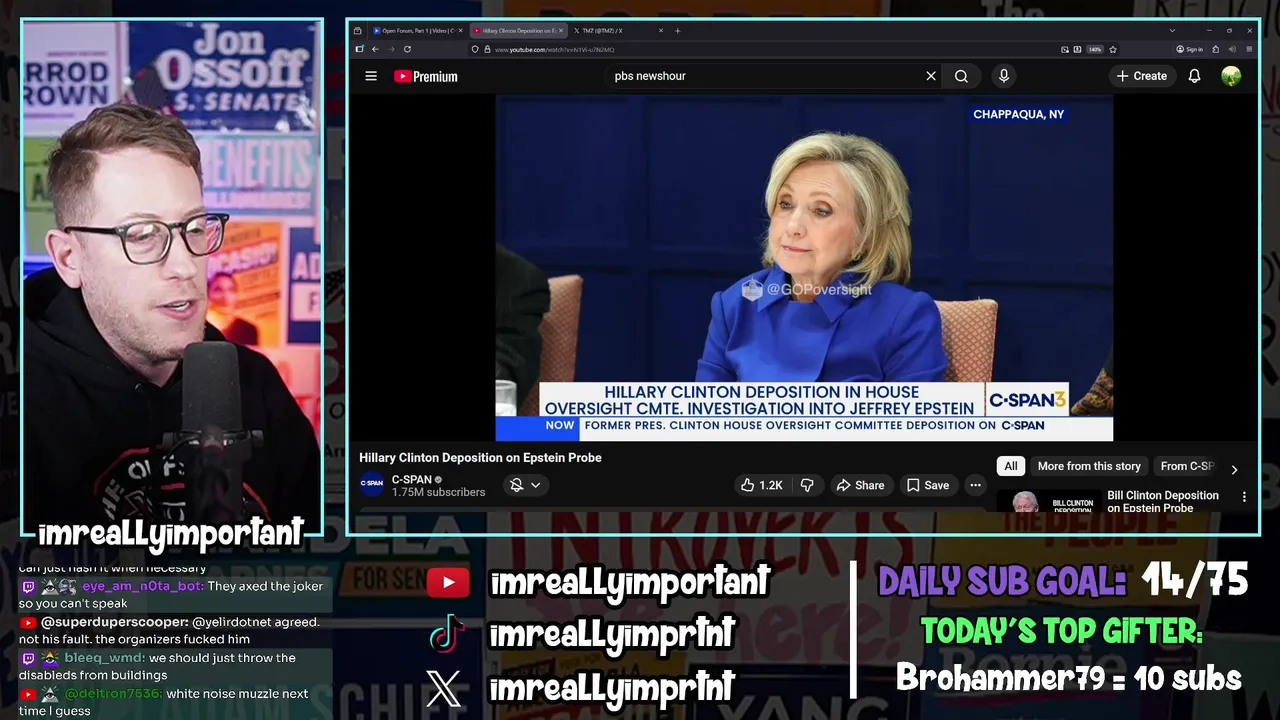Open the C-SPAN channel avatar
Screen dimensions: 1280x720
[x=372, y=484]
